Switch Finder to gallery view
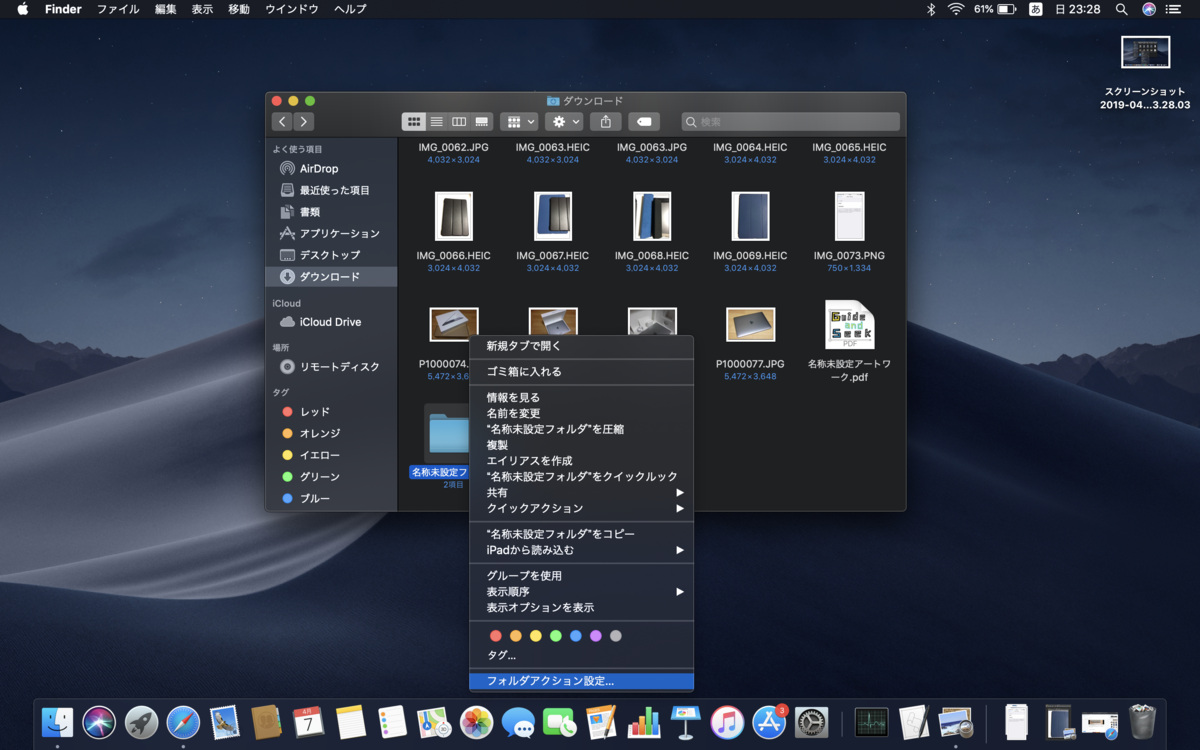The image size is (1200, 750). pyautogui.click(x=482, y=121)
